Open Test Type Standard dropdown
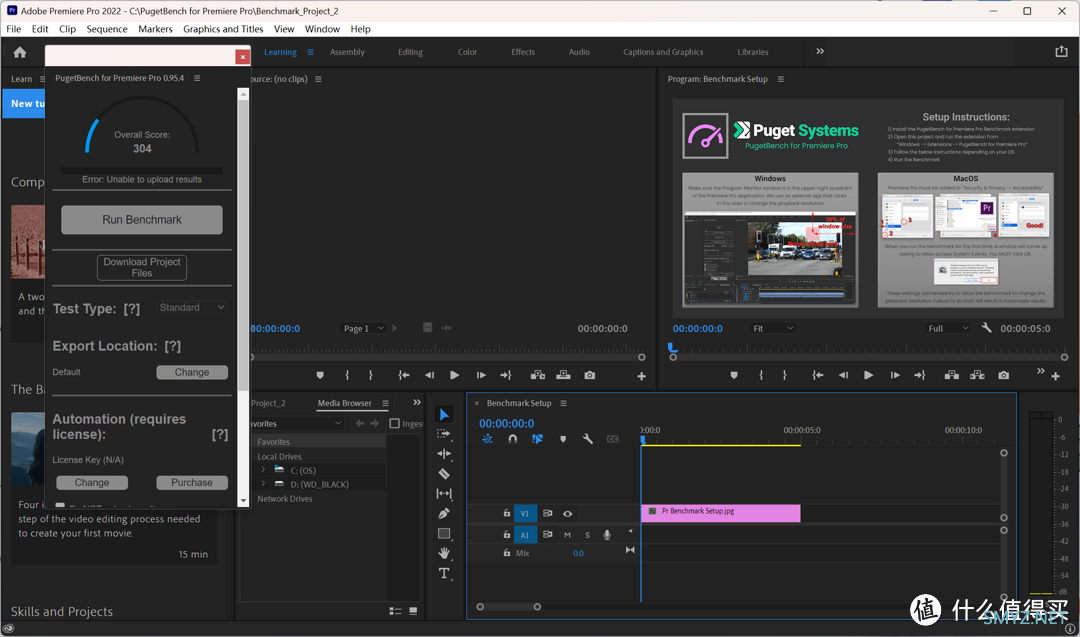Viewport: 1080px width, 637px height. pyautogui.click(x=191, y=307)
